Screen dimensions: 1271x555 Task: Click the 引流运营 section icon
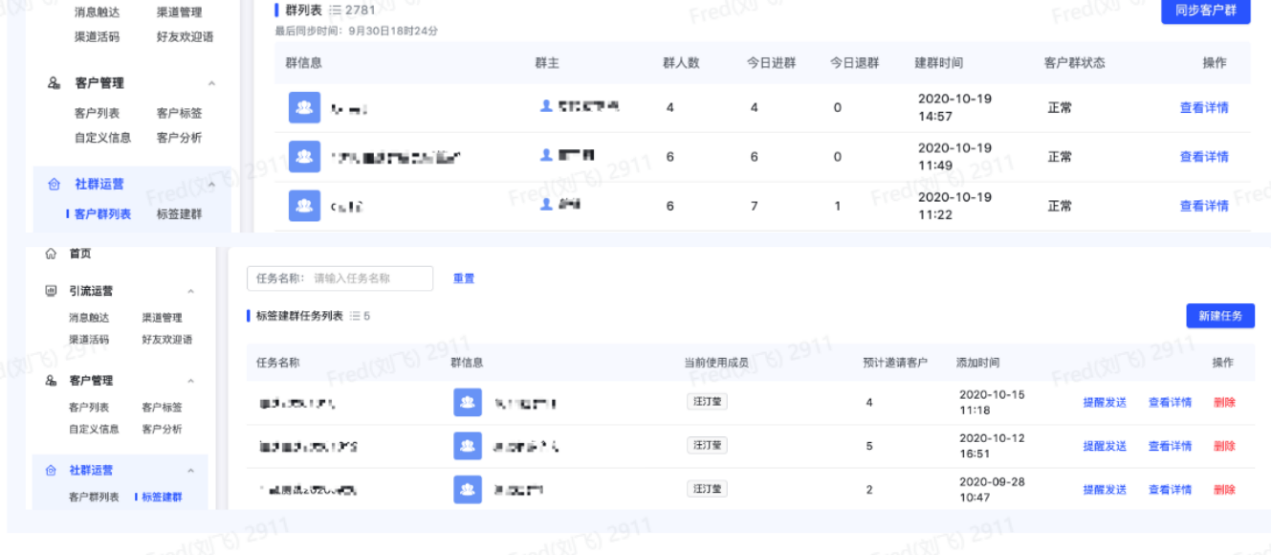pos(51,291)
